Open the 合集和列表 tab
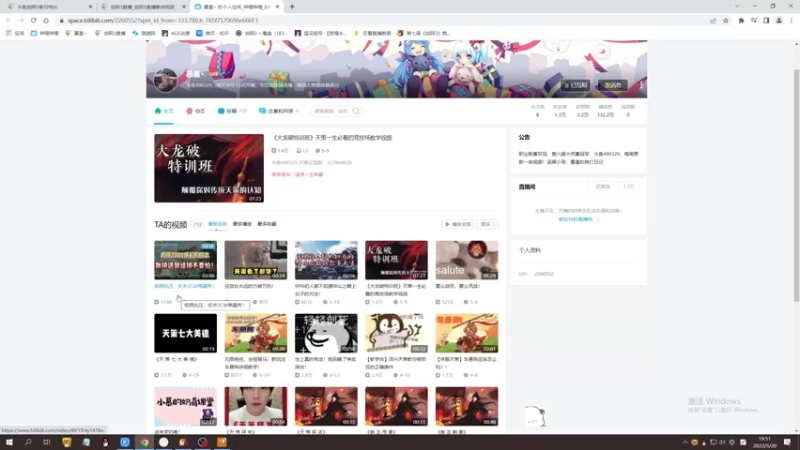The image size is (800, 450). (x=279, y=111)
